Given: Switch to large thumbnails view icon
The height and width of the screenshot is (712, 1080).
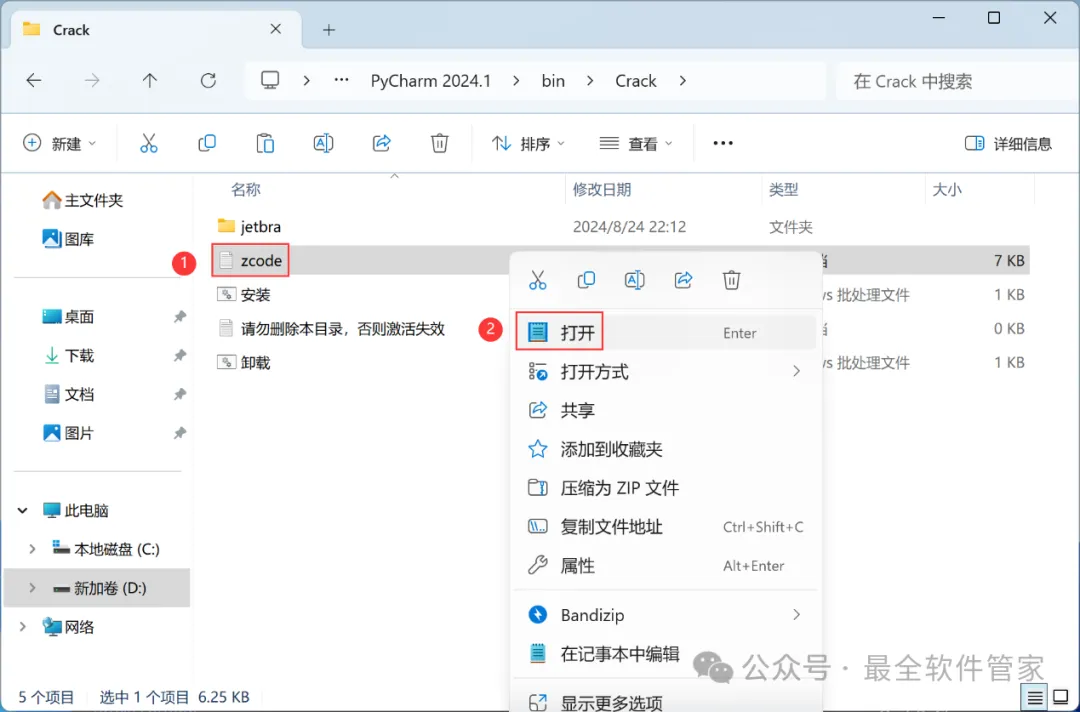Looking at the screenshot, I should click(x=1061, y=698).
